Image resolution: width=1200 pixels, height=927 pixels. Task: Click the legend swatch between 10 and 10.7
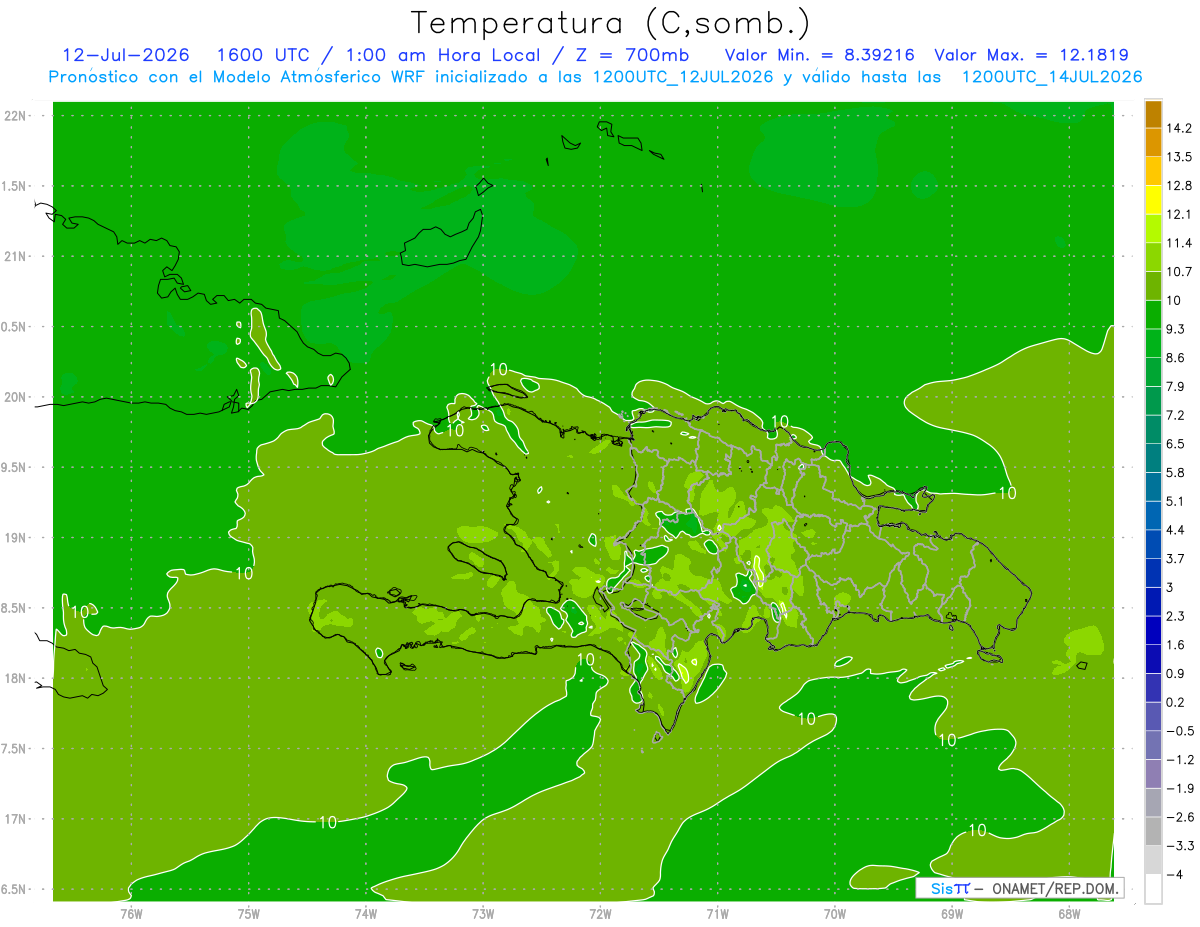point(1153,286)
